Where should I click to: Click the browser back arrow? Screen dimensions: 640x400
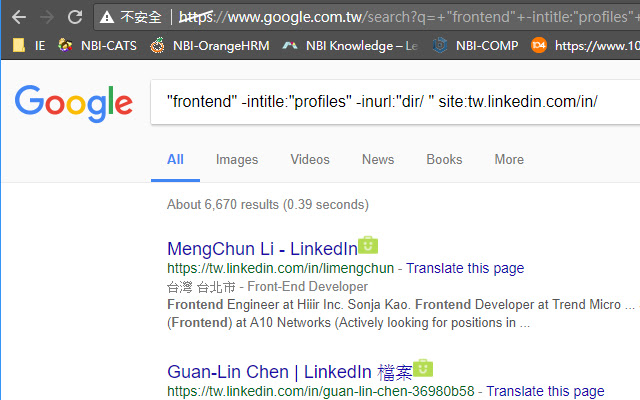(x=19, y=17)
